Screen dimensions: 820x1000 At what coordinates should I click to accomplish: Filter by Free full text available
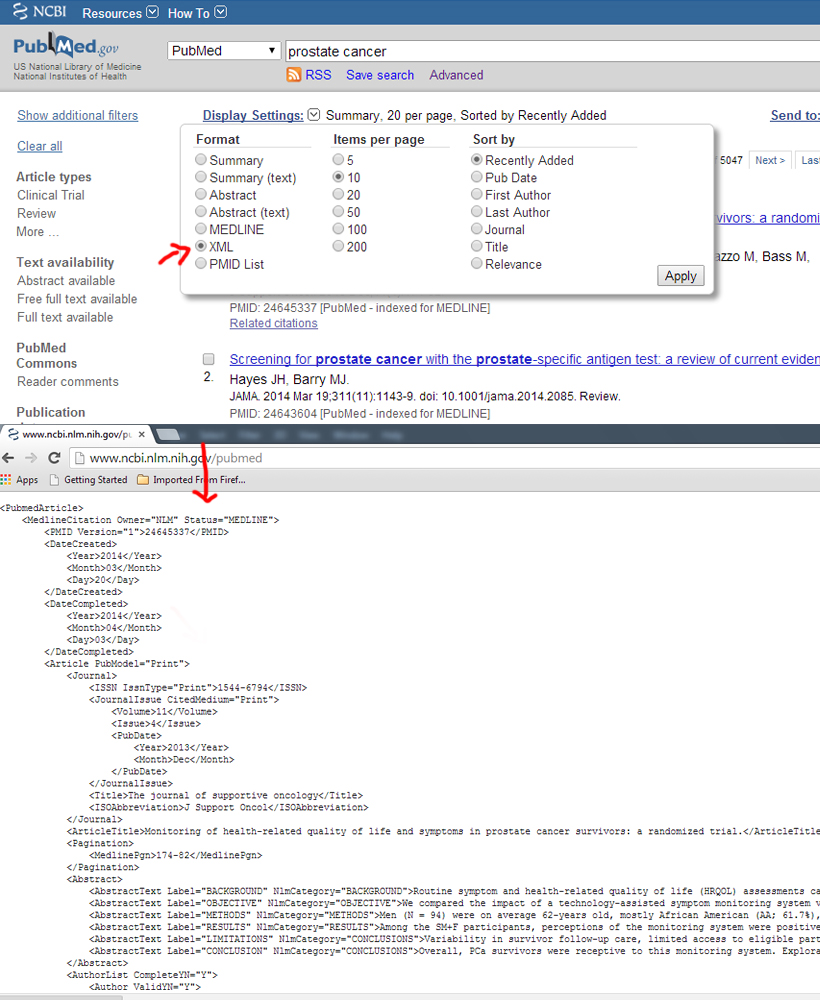point(77,298)
